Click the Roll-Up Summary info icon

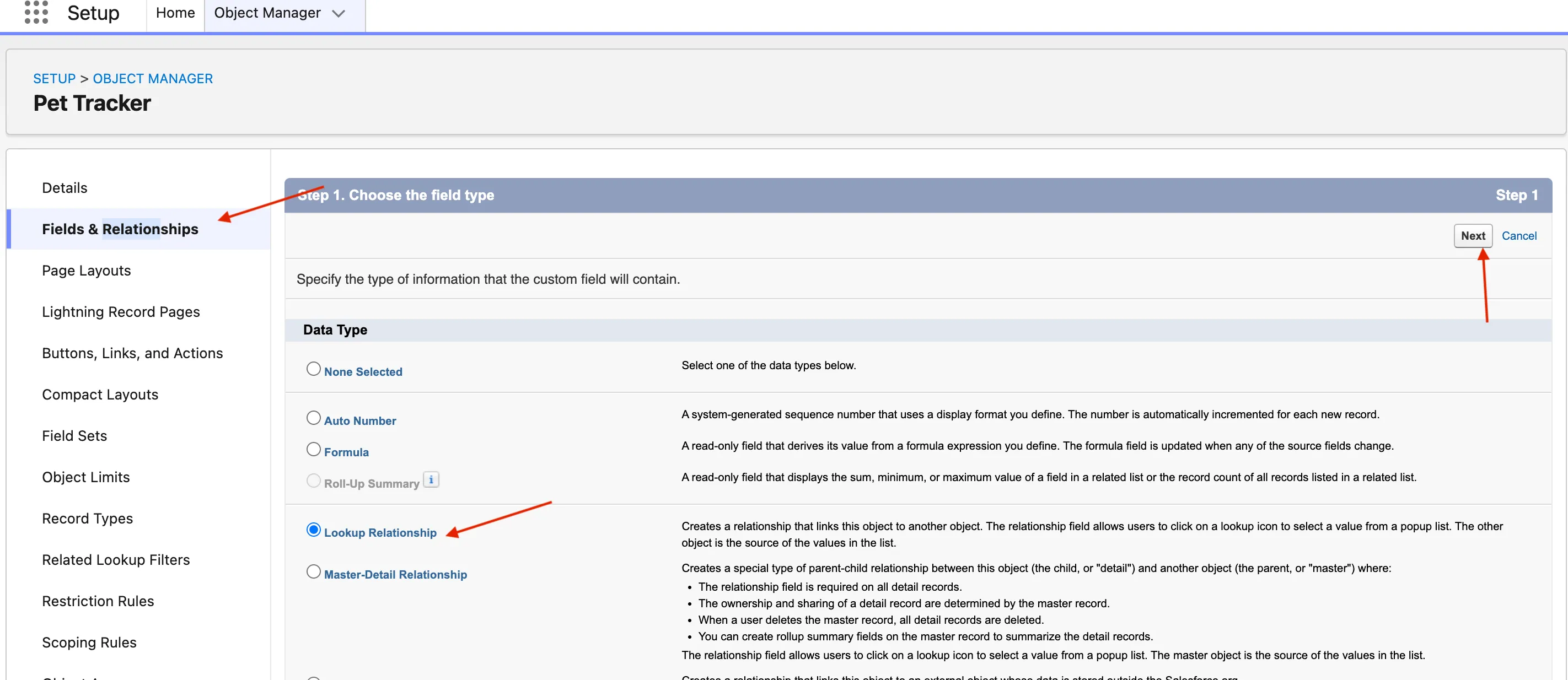(x=431, y=480)
